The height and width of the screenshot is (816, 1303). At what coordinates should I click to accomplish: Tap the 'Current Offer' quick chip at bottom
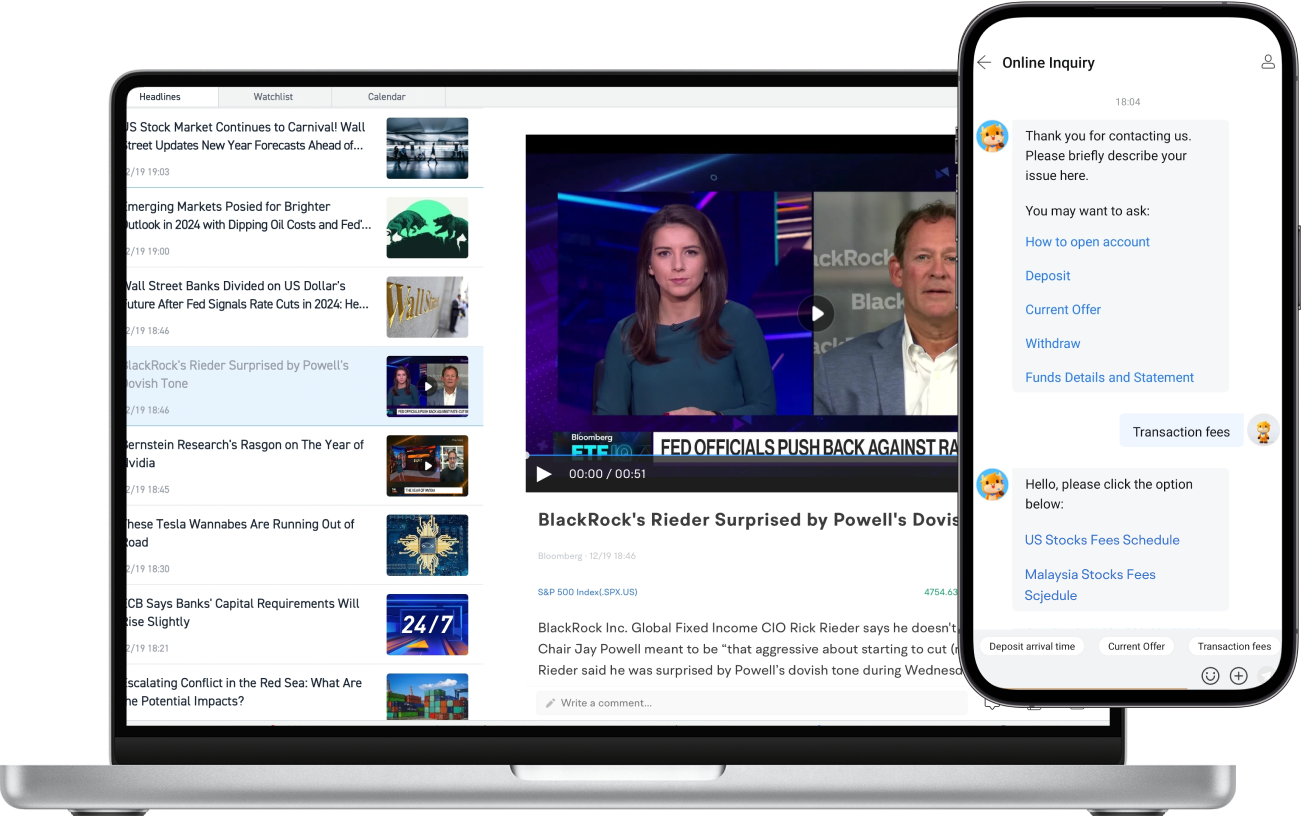point(1136,647)
